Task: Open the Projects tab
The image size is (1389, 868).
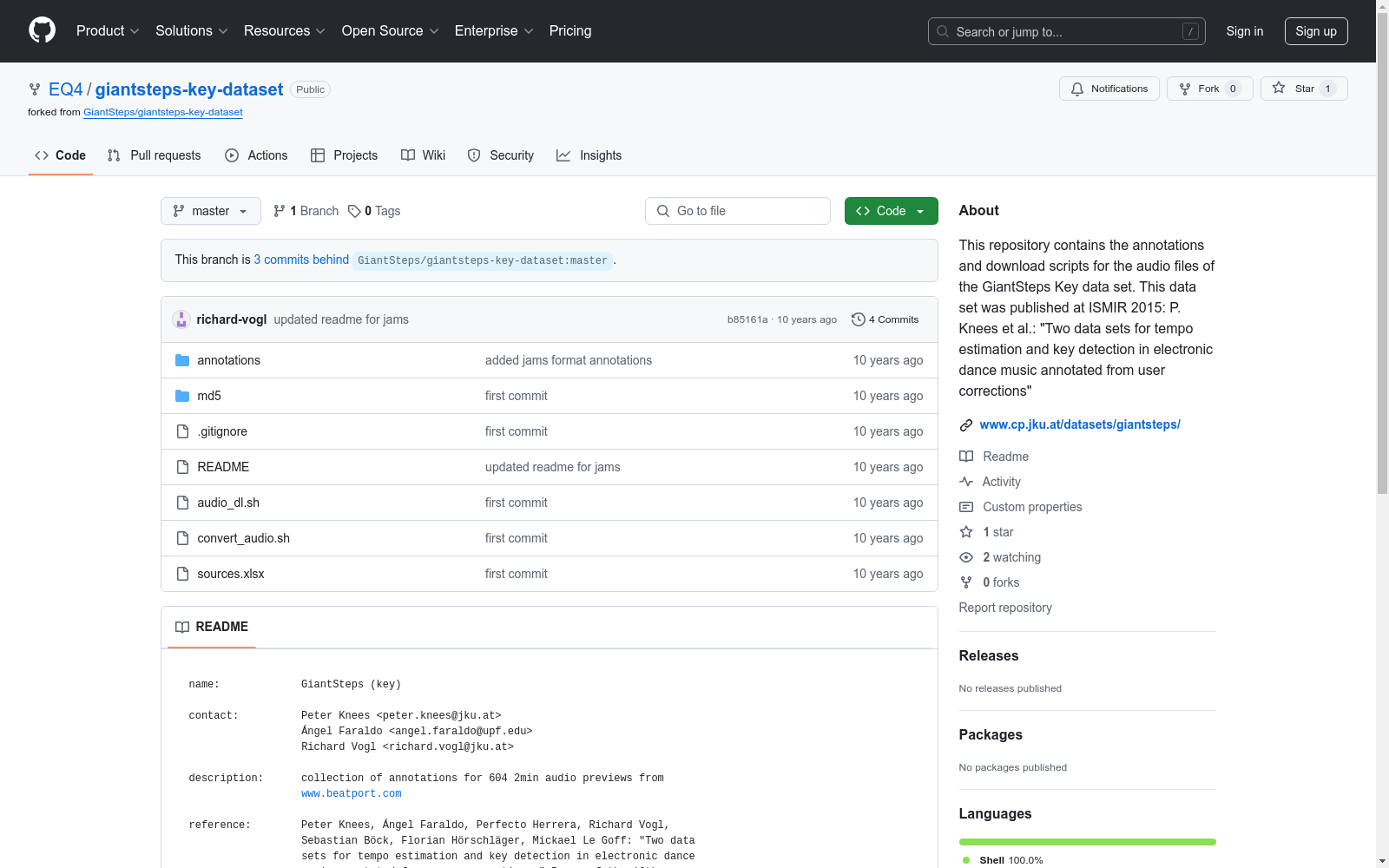Action: click(x=344, y=155)
